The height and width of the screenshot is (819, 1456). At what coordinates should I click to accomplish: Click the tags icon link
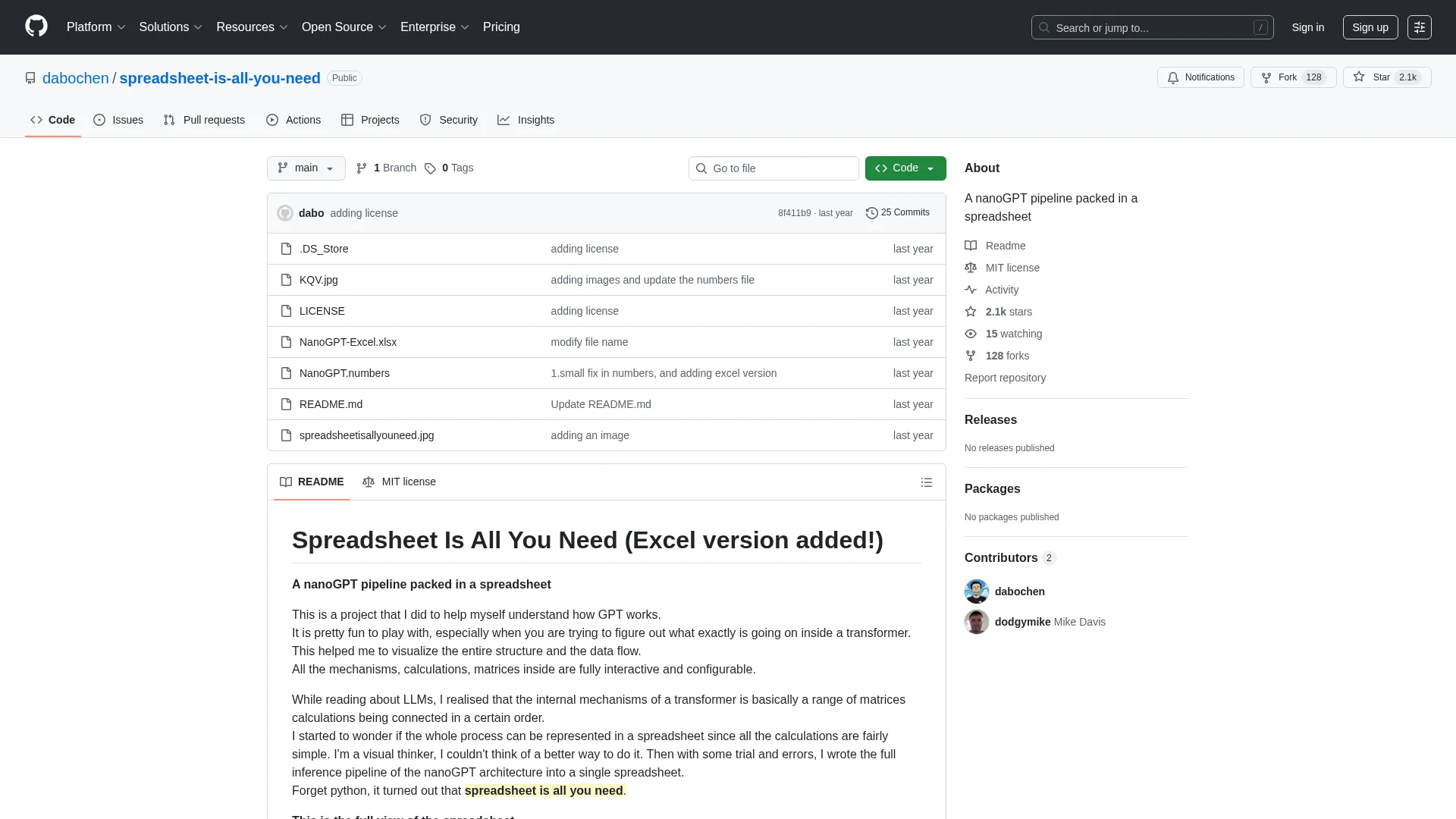[430, 168]
